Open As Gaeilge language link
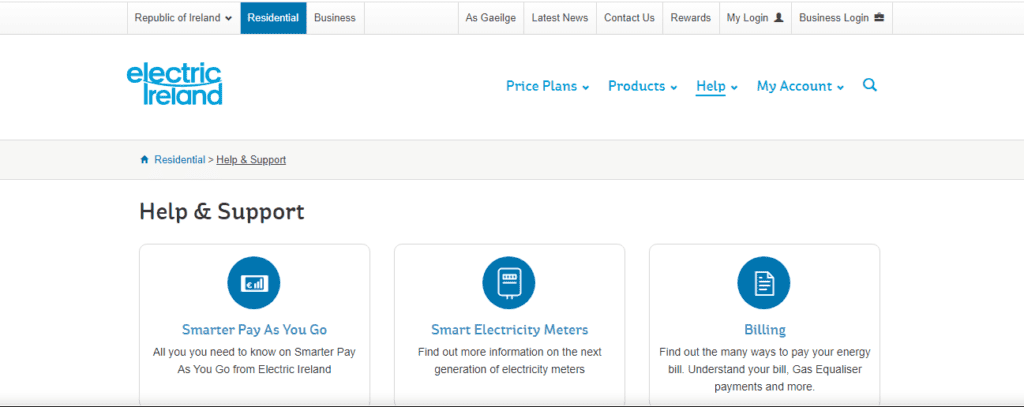Viewport: 1024px width, 407px height. pos(490,18)
